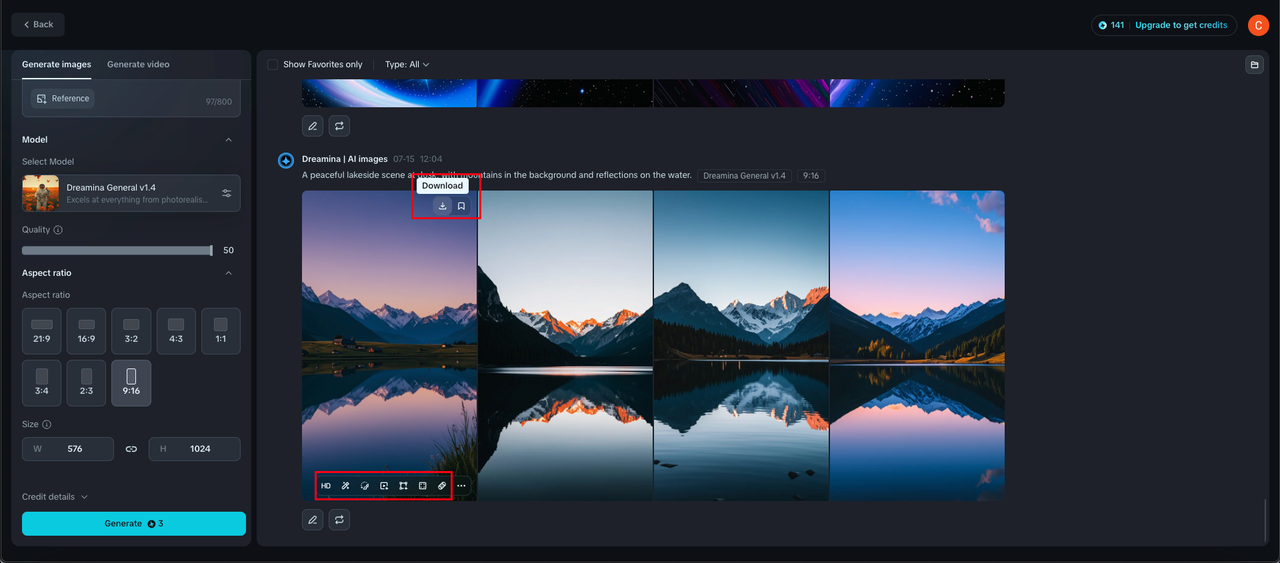Screen dimensions: 1280x563
Task: Click regenerate icon below the starry images
Action: 339,126
